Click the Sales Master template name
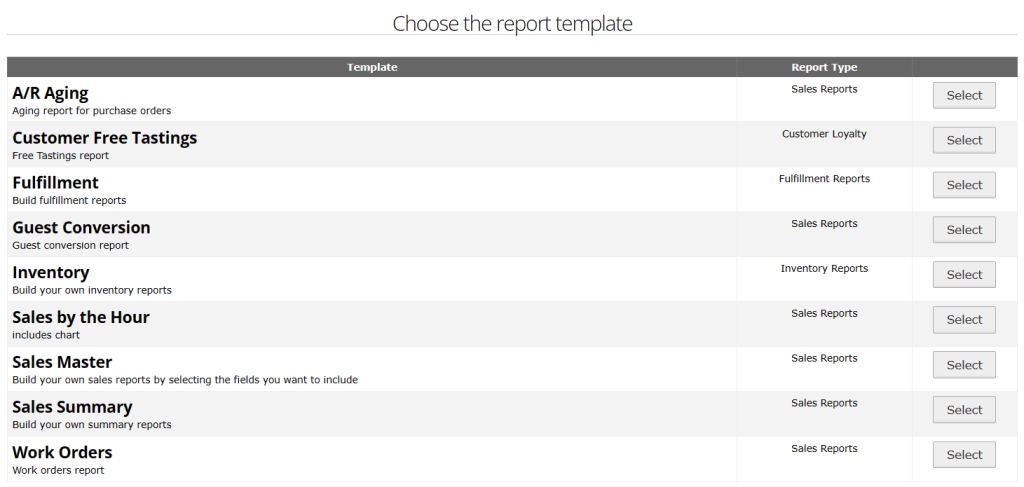 pyautogui.click(x=62, y=363)
